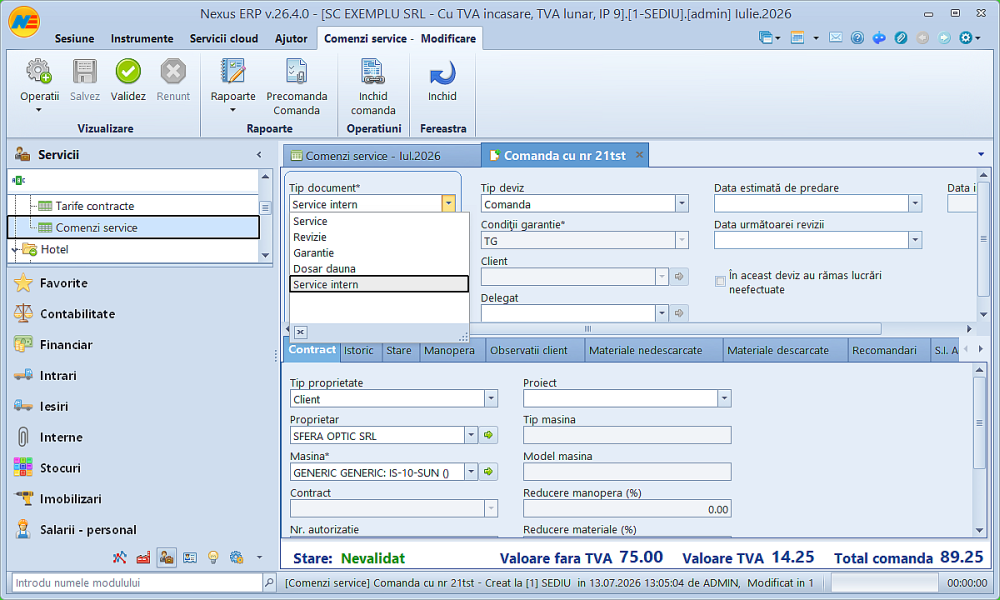Pick Service intern in the dropdown list
Viewport: 1000px width, 600px height.
[x=379, y=284]
